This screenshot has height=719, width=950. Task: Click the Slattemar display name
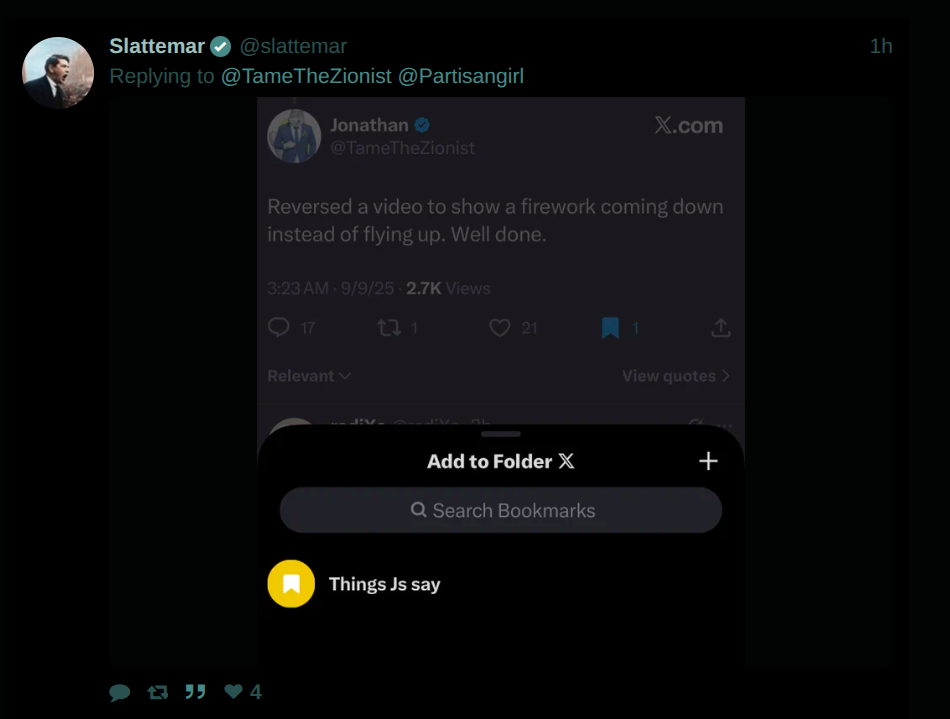pos(157,46)
